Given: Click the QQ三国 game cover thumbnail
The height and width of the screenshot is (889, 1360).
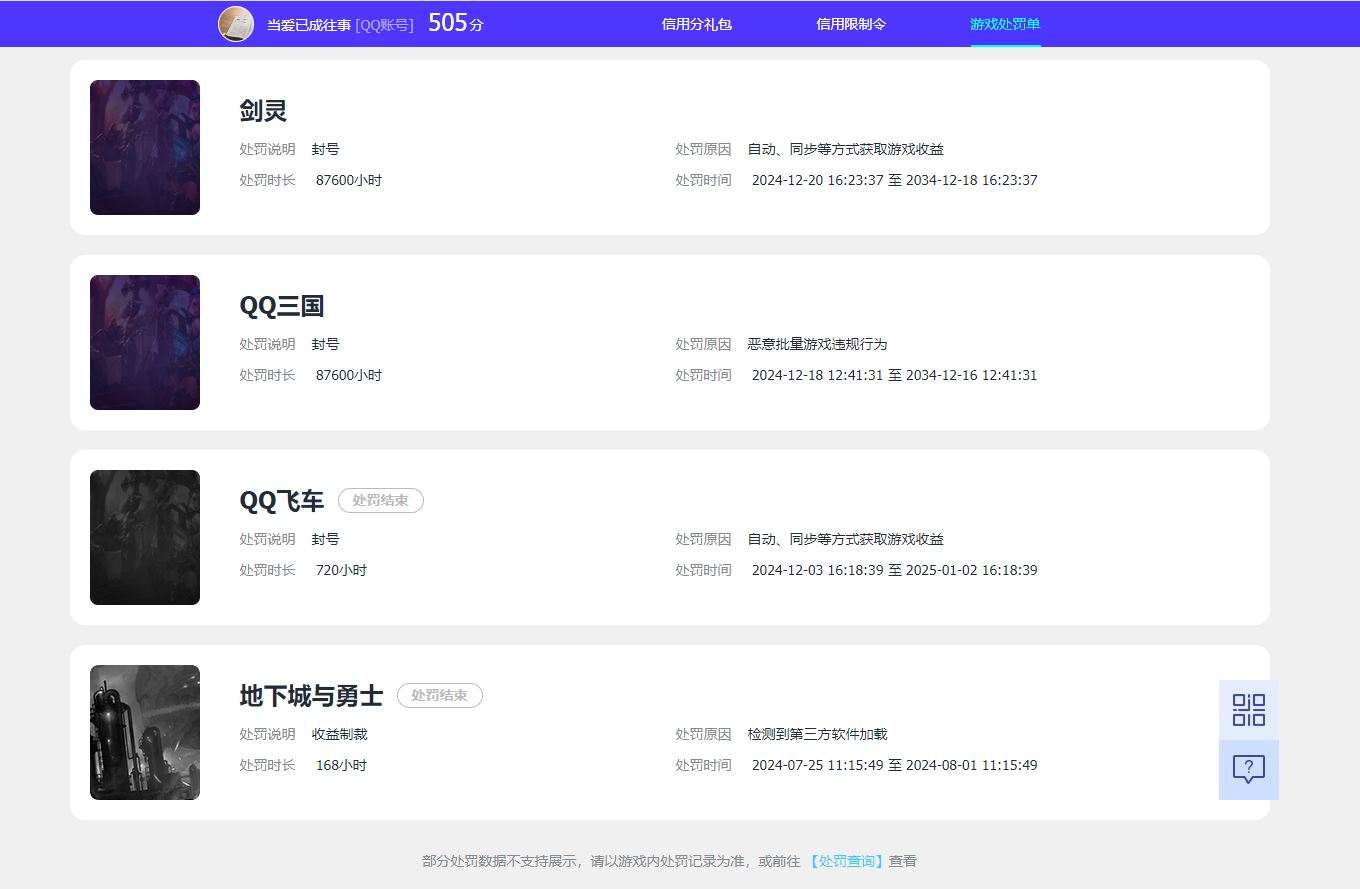Looking at the screenshot, I should coord(145,343).
